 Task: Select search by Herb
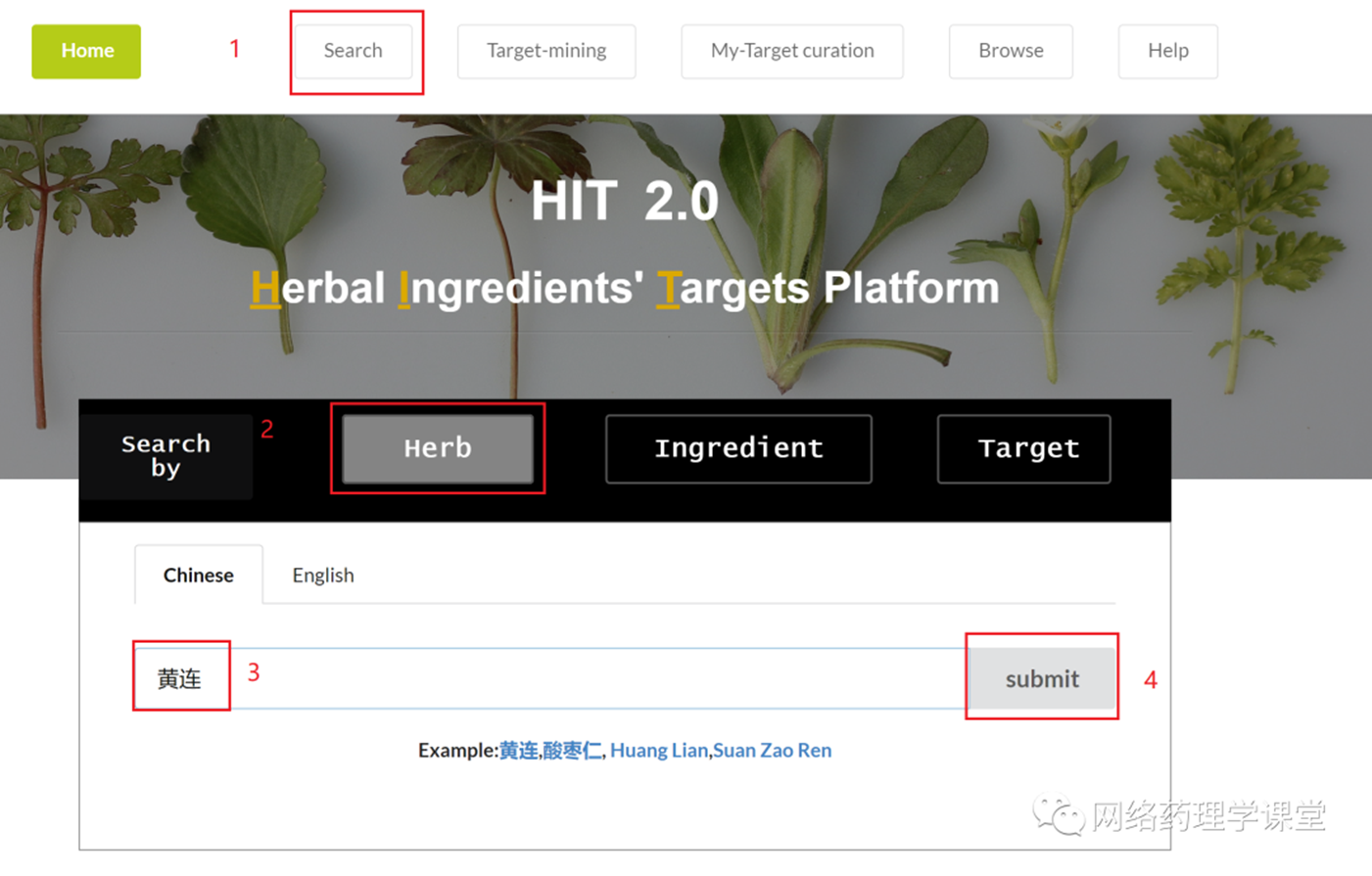click(x=438, y=448)
